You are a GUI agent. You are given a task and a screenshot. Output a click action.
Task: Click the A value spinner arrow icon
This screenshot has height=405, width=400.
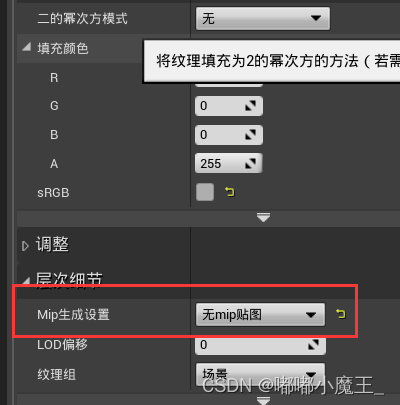tap(250, 163)
